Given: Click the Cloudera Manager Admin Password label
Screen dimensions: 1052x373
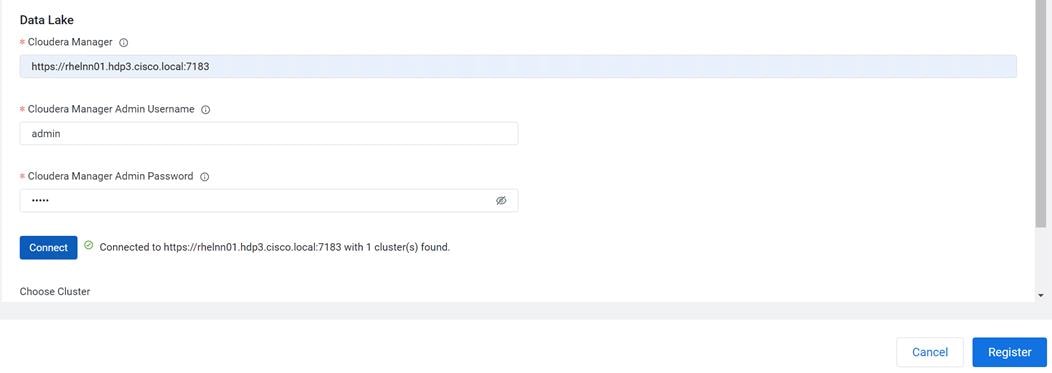Looking at the screenshot, I should tap(110, 176).
